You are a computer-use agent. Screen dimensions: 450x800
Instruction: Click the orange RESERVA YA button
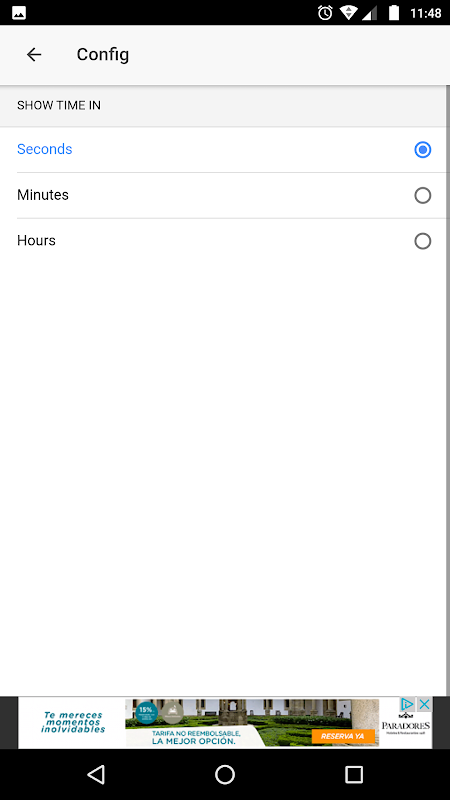click(342, 736)
